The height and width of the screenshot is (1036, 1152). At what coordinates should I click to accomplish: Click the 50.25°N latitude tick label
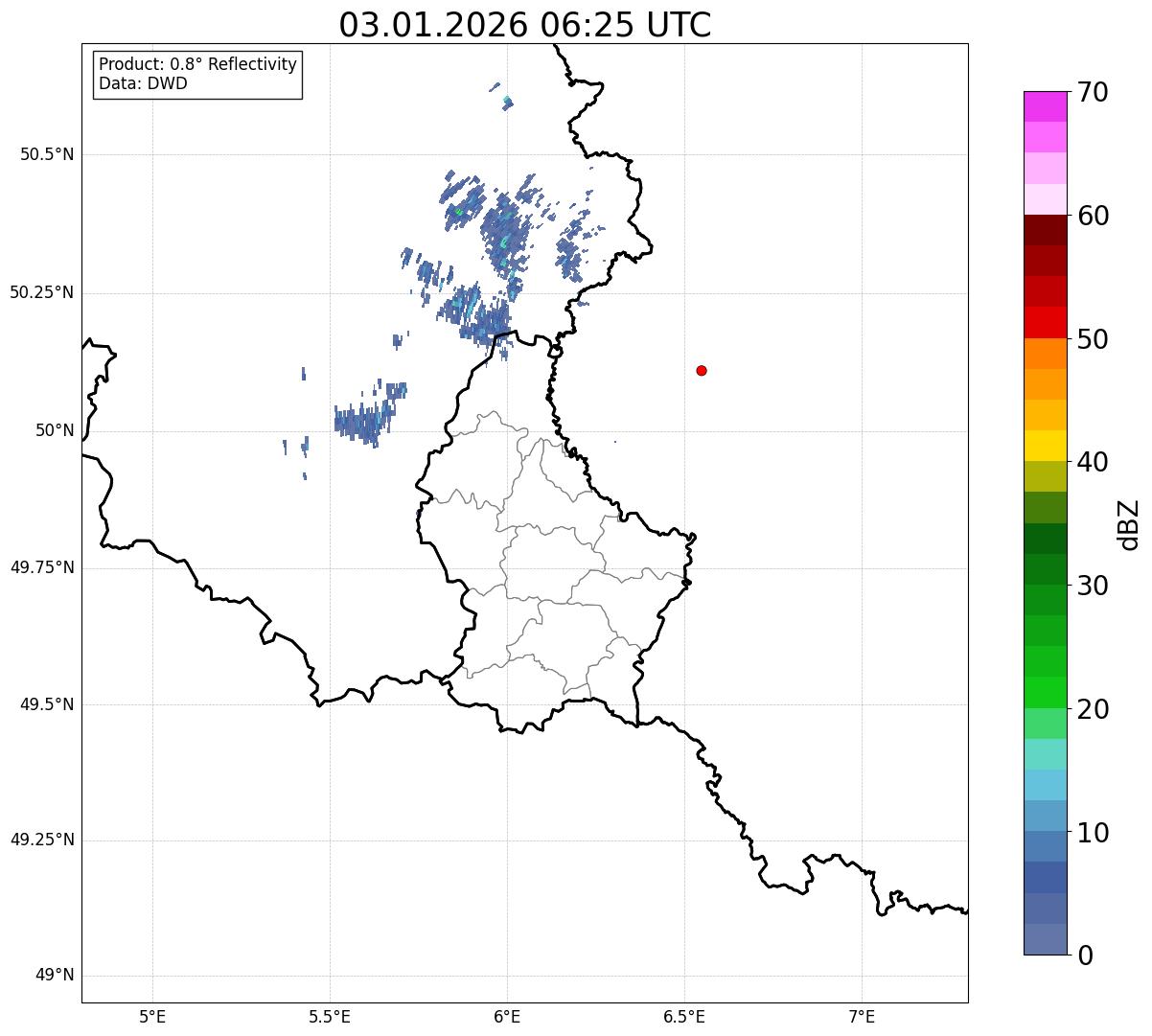click(x=42, y=292)
